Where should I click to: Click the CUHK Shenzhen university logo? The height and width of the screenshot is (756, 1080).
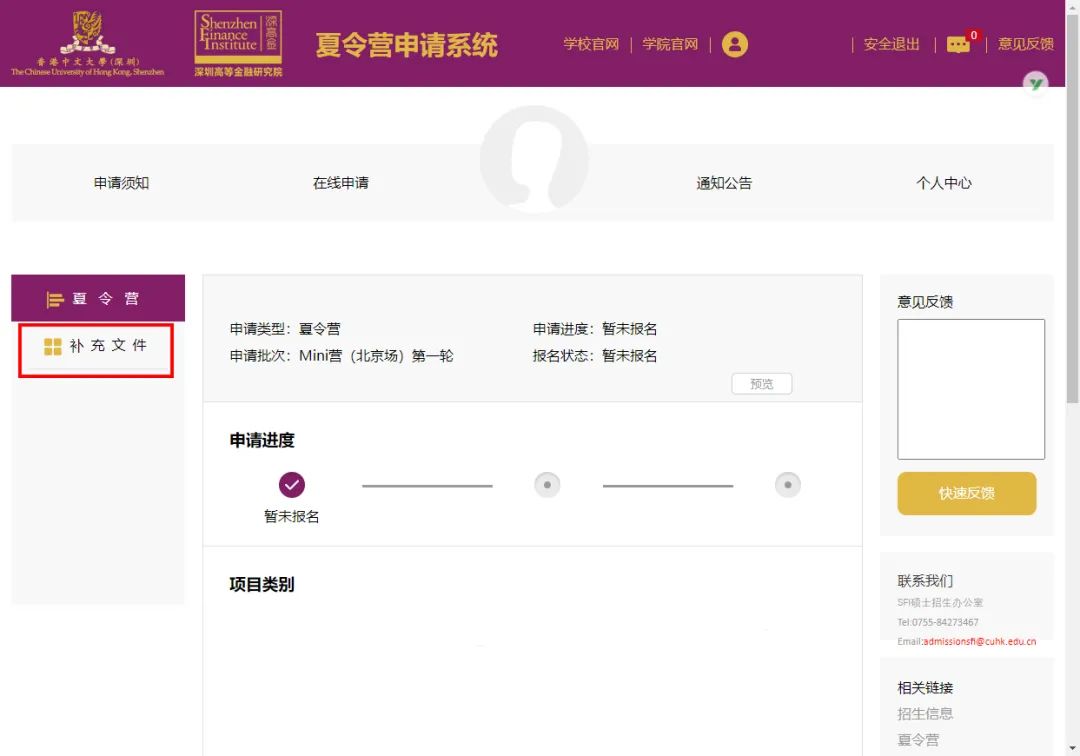[87, 43]
